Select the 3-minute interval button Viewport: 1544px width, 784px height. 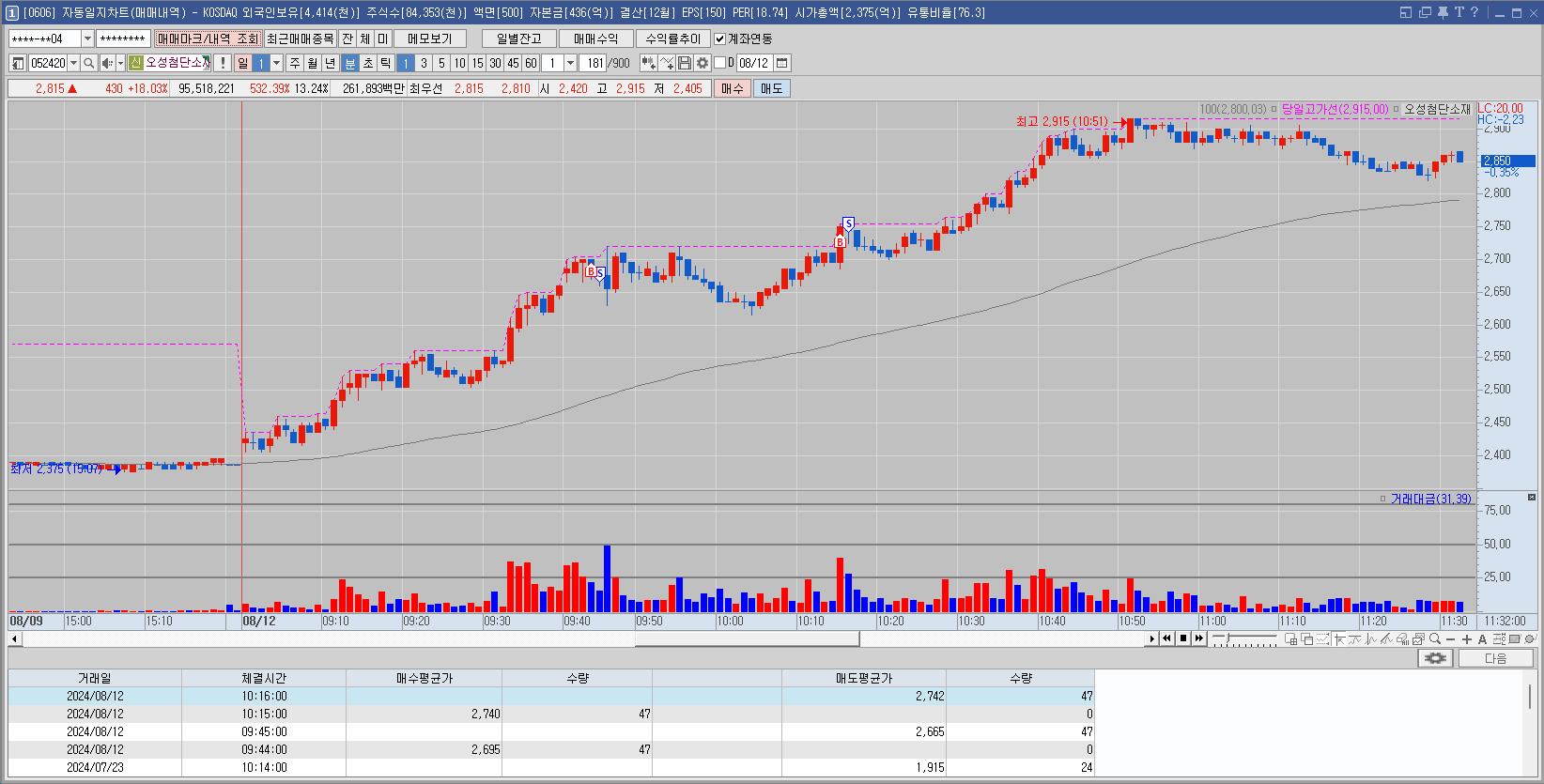coord(424,63)
